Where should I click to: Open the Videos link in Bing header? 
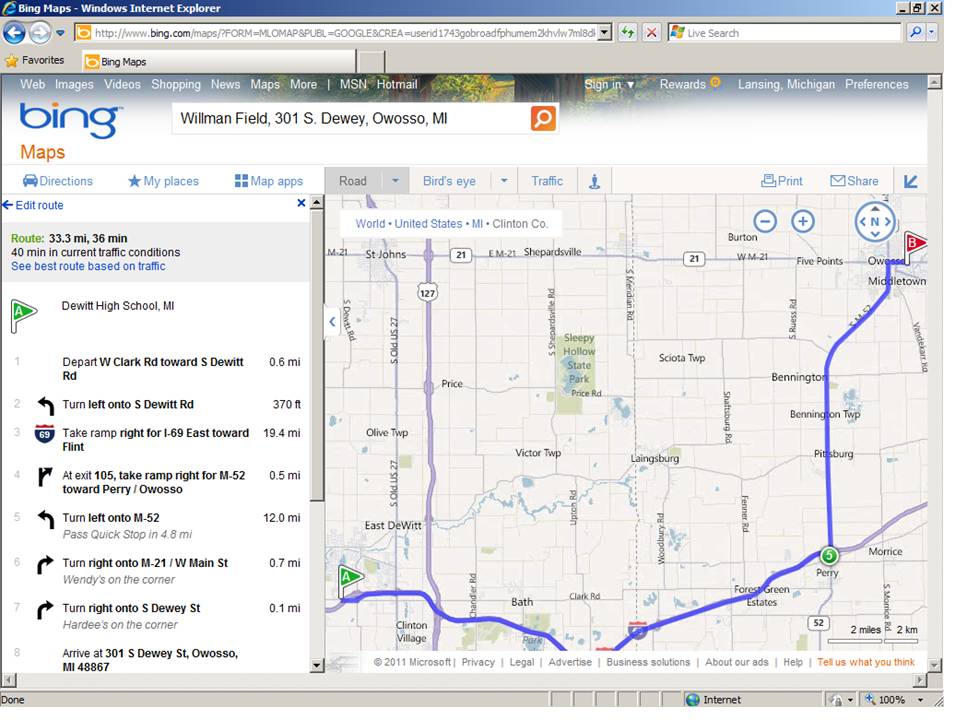click(122, 84)
